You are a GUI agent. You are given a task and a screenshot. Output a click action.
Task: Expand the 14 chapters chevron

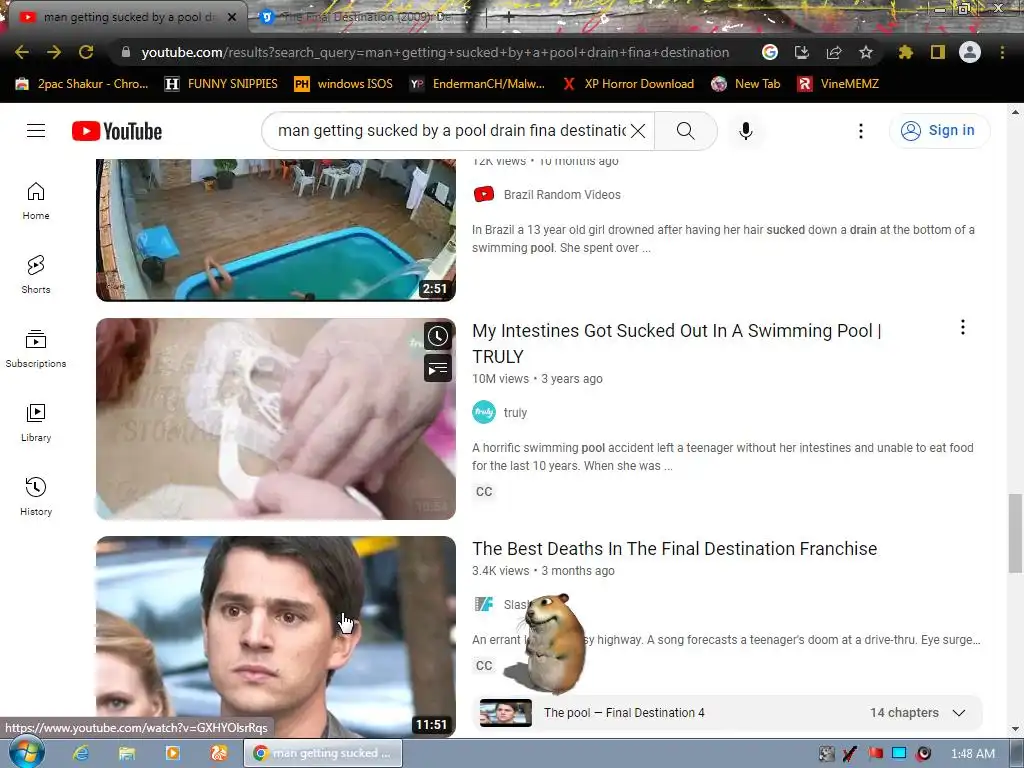pyautogui.click(x=959, y=712)
